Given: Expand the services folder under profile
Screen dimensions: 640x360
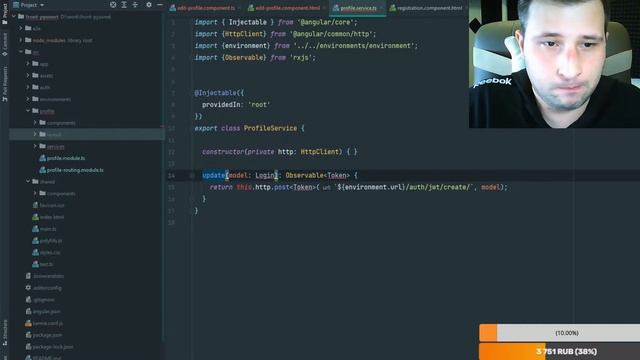Looking at the screenshot, I should pyautogui.click(x=35, y=146).
